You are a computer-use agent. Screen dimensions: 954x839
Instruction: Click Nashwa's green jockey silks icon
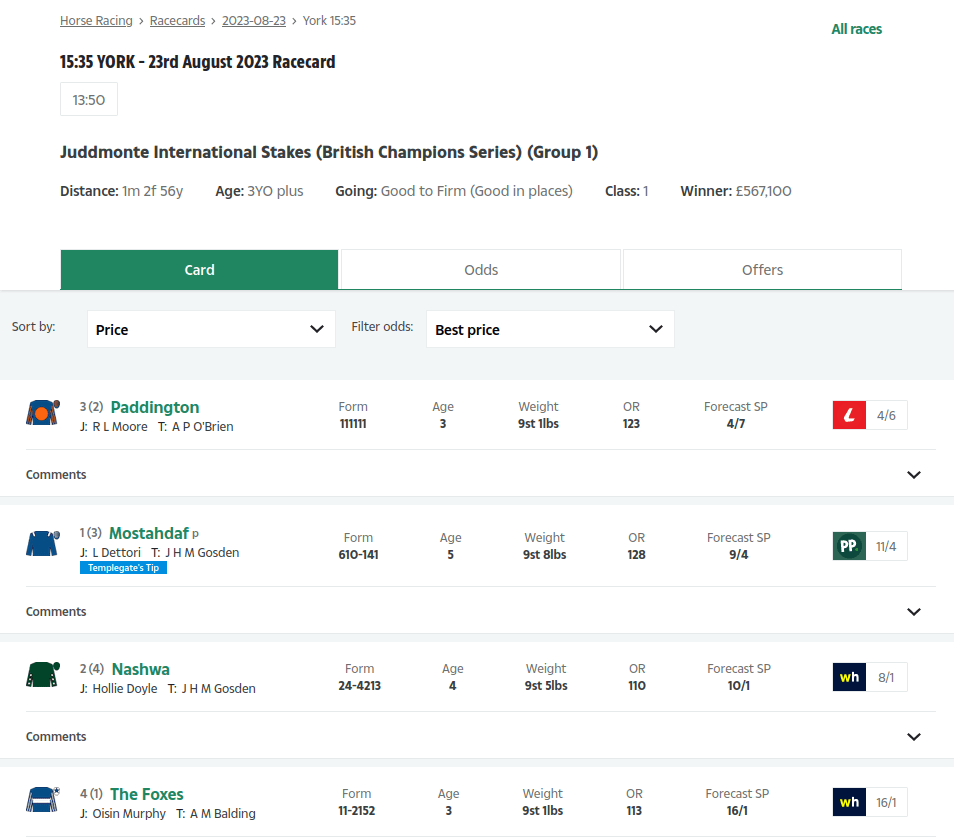43,674
